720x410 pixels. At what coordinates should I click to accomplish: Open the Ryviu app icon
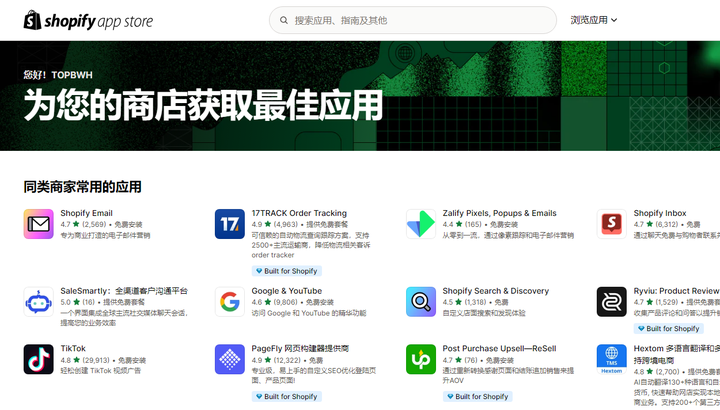pyautogui.click(x=612, y=302)
